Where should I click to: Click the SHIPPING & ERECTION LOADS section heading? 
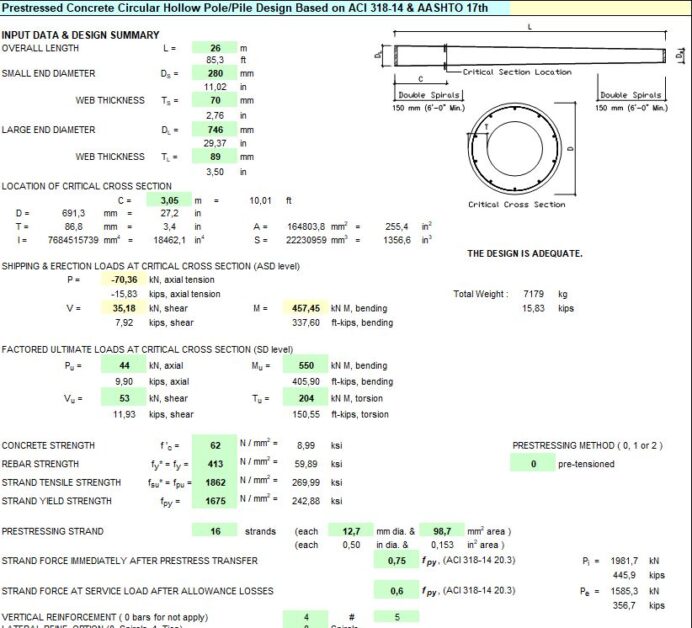coord(150,266)
